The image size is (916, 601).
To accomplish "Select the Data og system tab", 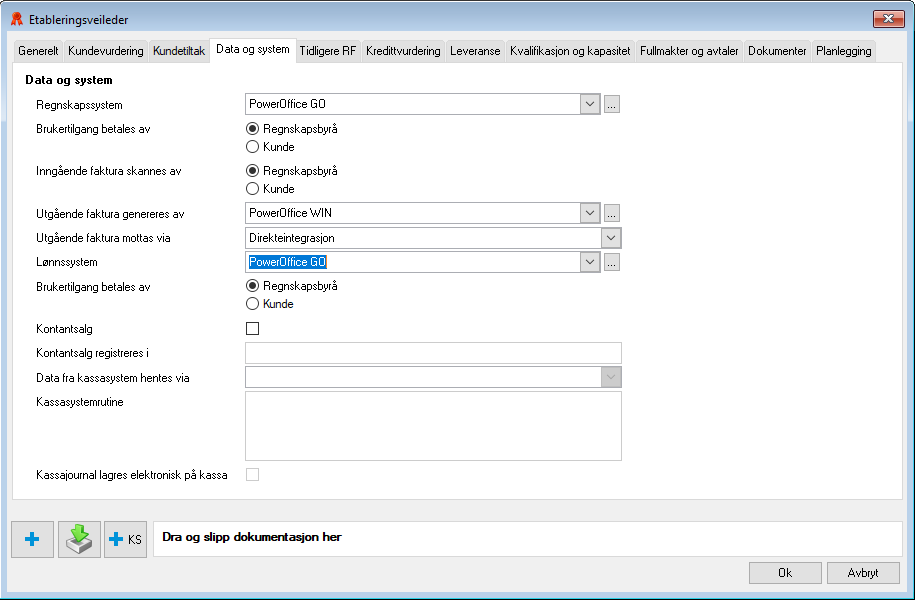I will click(252, 50).
